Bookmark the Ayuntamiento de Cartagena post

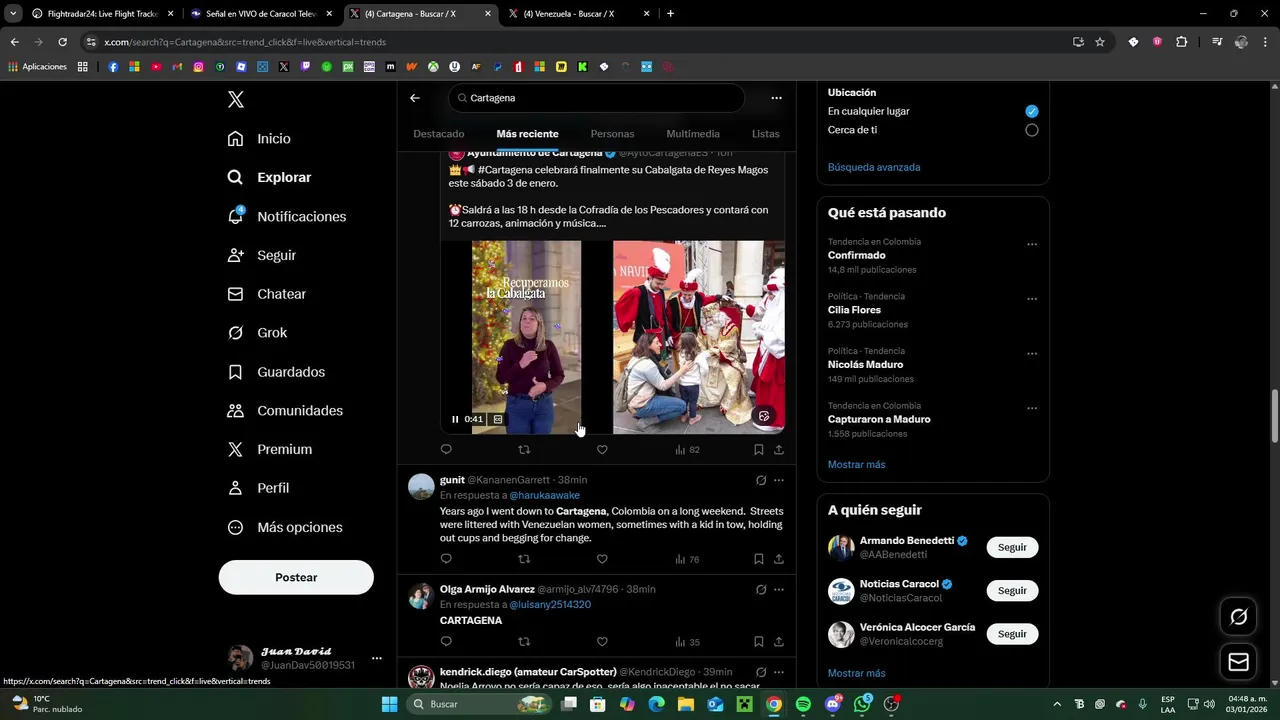(759, 450)
